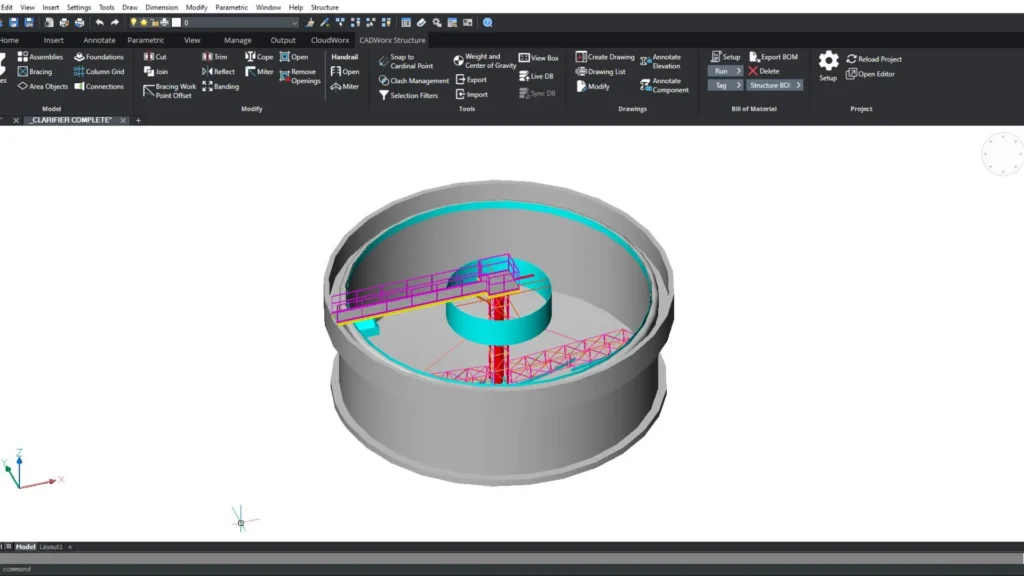Click the Bracing tool in Model panel
This screenshot has width=1024, height=576.
pyautogui.click(x=35, y=72)
